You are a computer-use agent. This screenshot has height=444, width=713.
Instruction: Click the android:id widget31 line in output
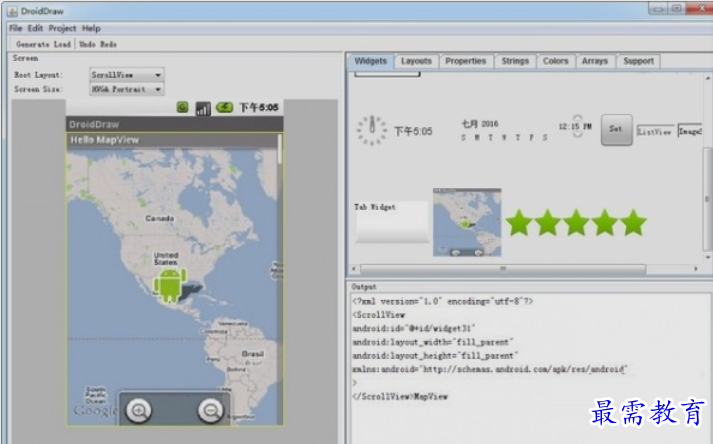(x=414, y=328)
